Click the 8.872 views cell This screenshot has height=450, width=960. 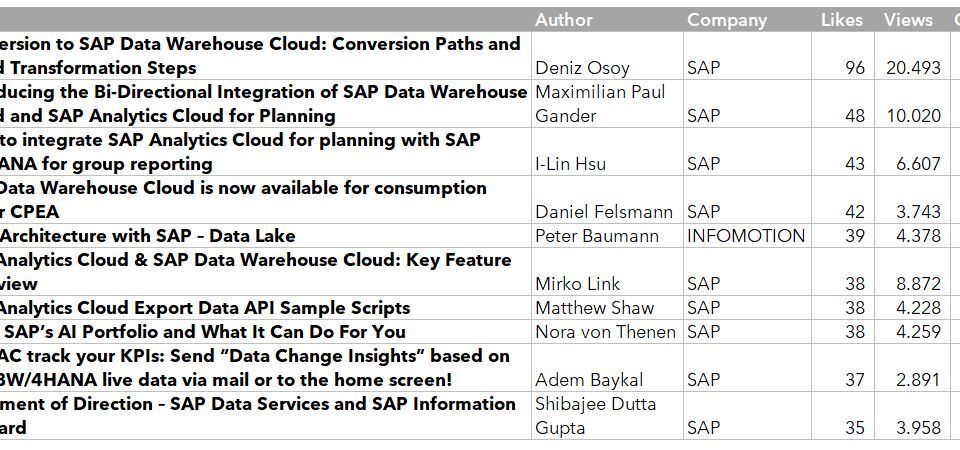(x=912, y=272)
